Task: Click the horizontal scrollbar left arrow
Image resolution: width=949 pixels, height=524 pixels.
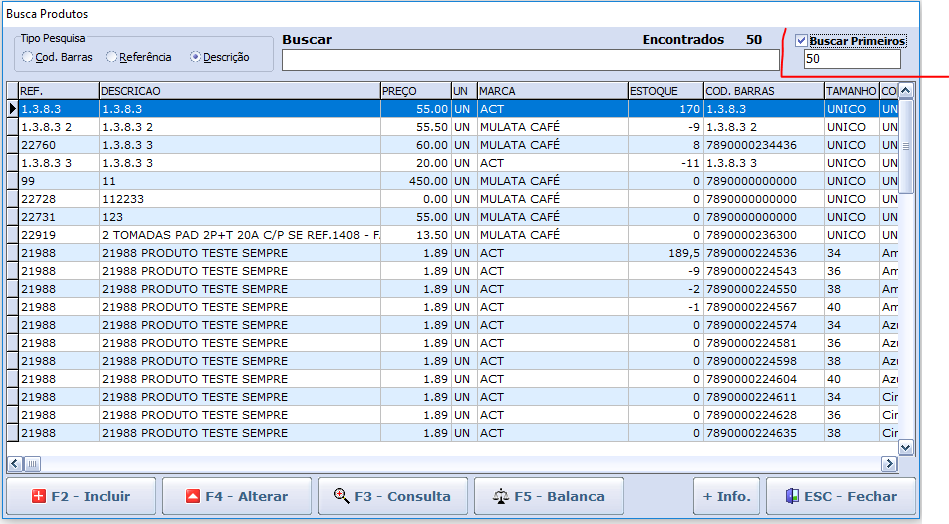Action: [15, 464]
